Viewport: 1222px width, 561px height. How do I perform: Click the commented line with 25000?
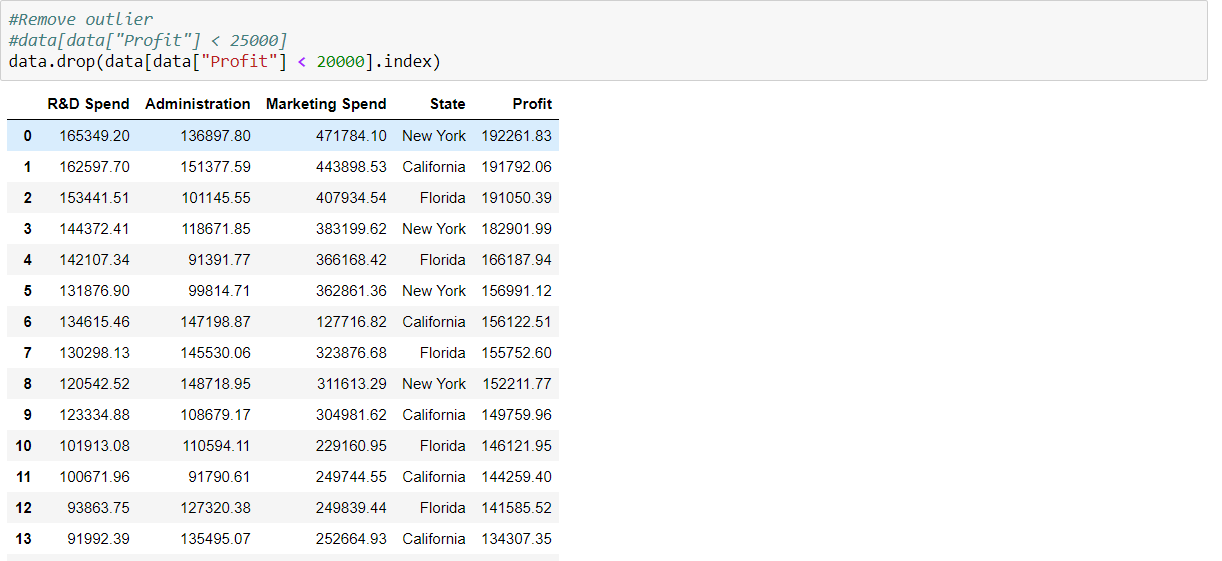point(148,41)
